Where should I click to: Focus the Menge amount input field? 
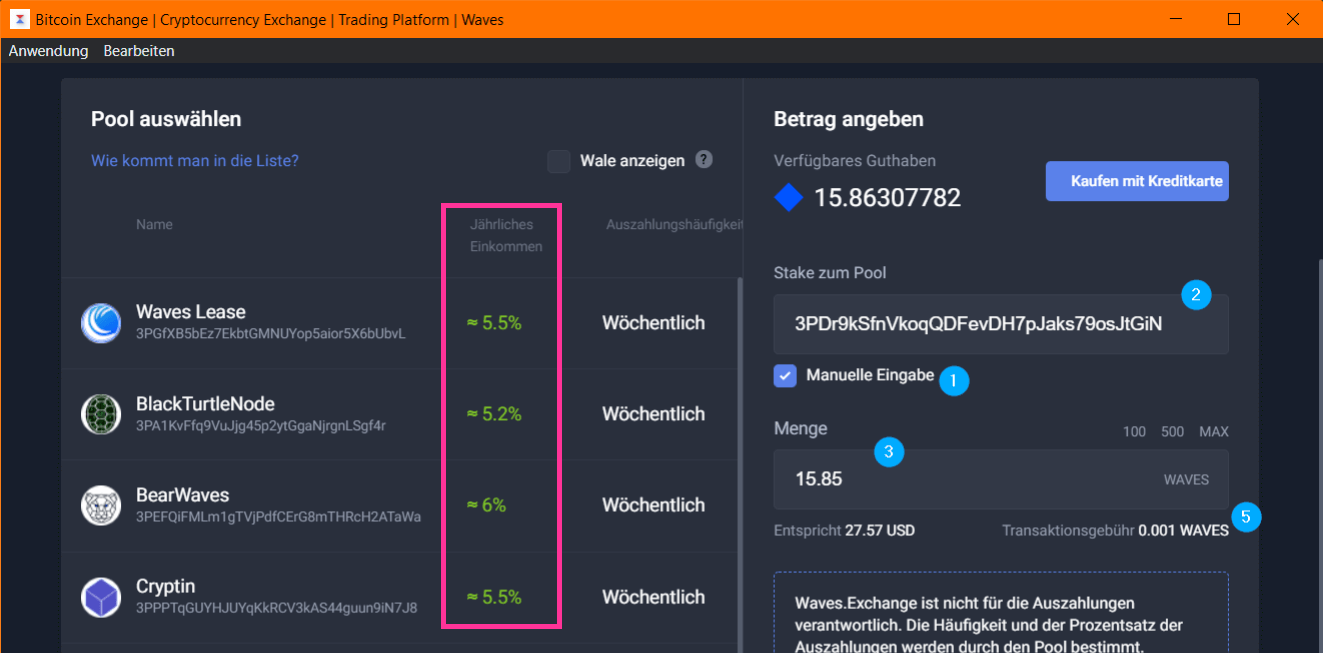(1001, 479)
